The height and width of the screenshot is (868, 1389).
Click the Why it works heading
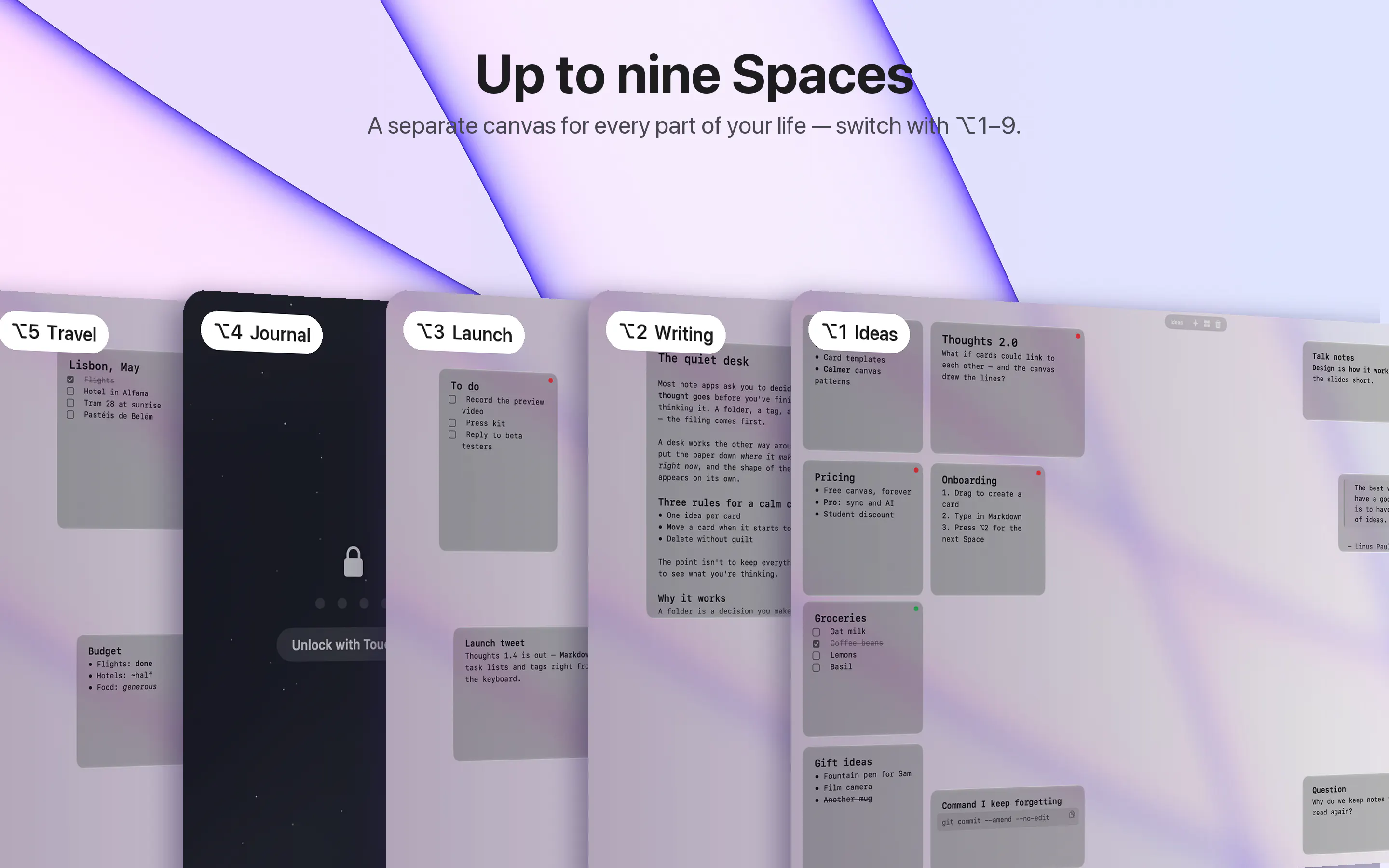click(692, 598)
